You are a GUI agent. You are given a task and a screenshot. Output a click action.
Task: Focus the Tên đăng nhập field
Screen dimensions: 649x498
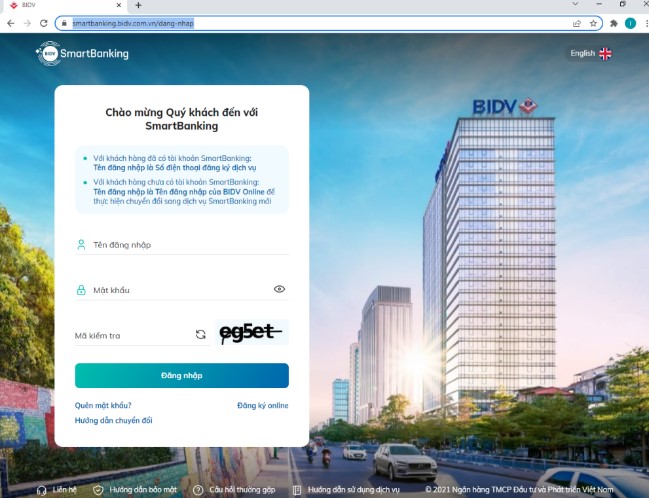[x=182, y=245]
